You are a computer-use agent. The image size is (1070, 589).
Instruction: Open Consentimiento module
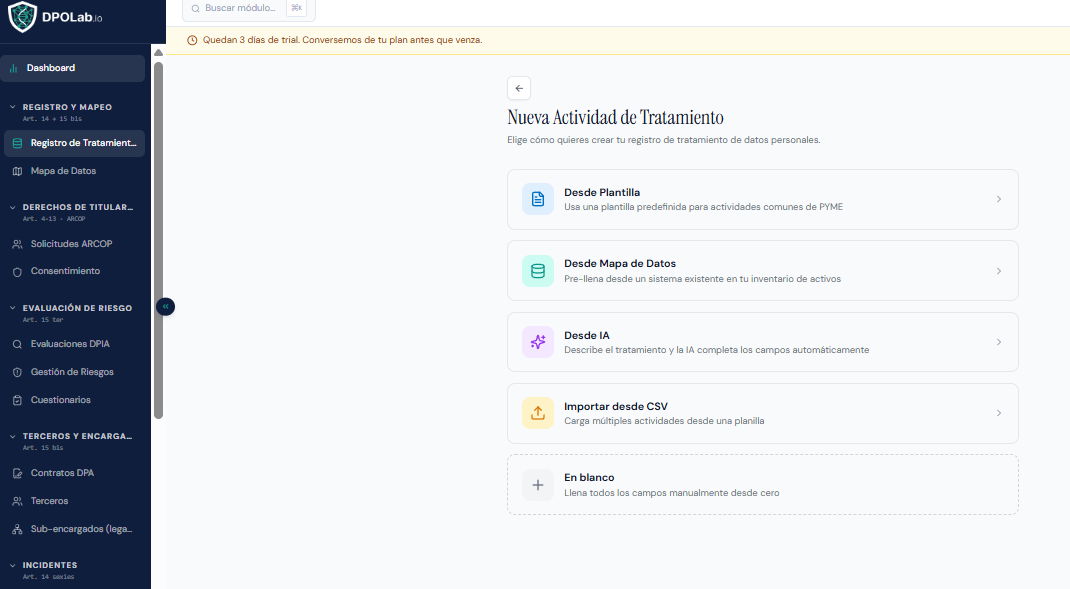(74, 272)
